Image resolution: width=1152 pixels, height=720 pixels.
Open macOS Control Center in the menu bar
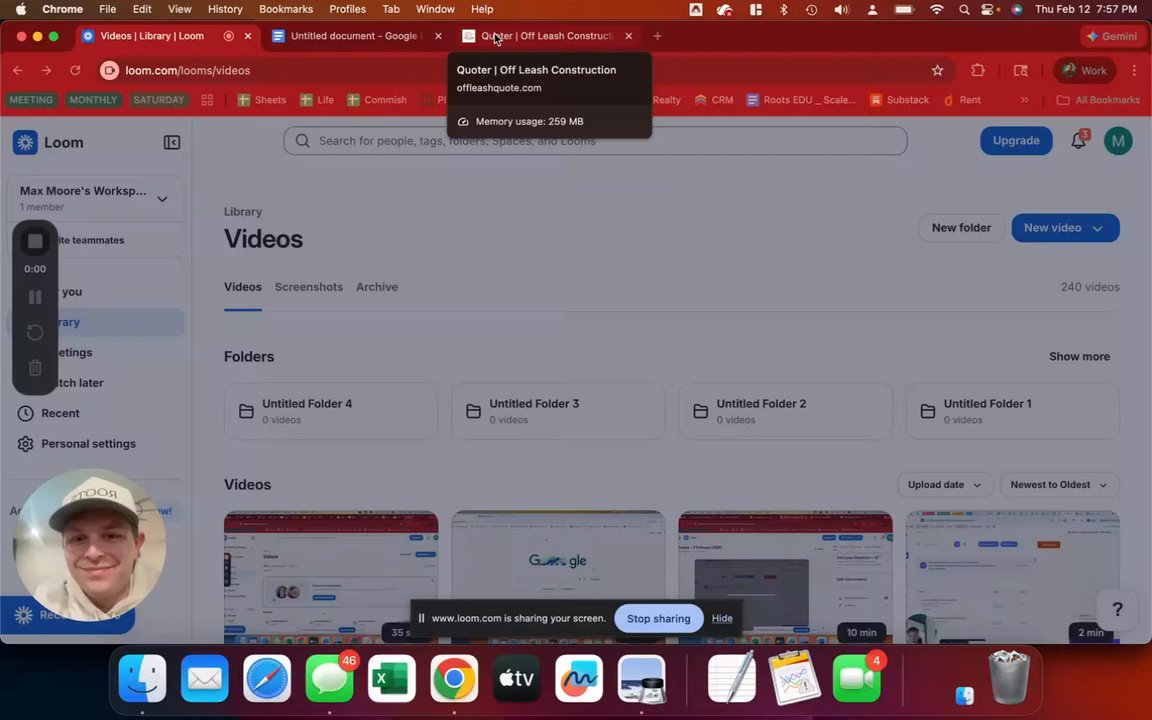[x=989, y=9]
